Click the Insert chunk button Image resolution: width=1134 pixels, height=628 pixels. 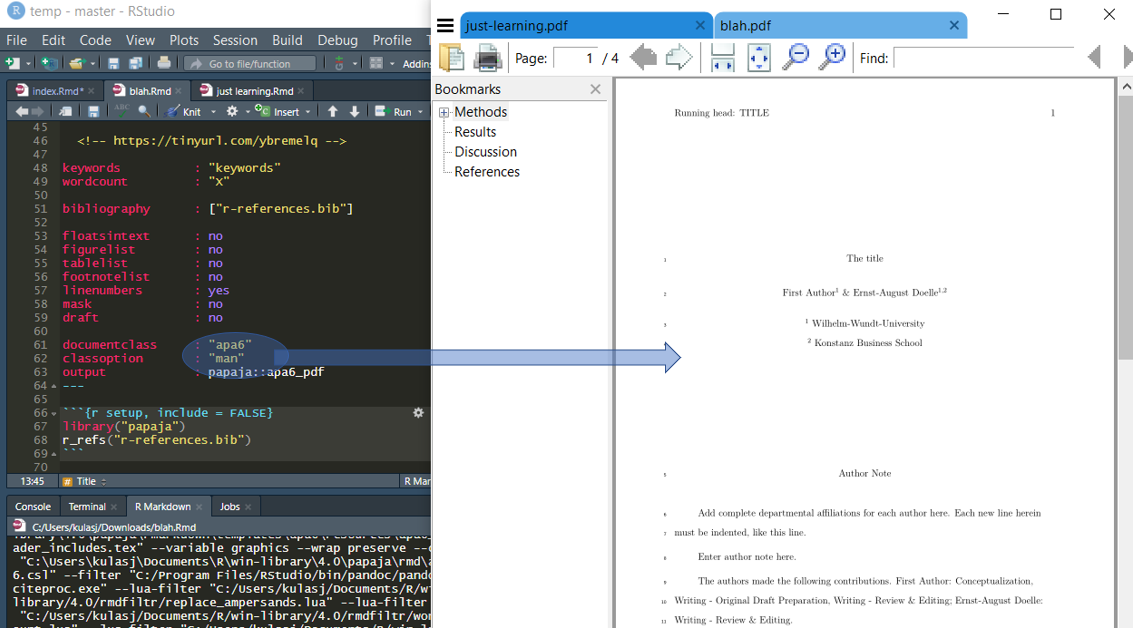[278, 111]
